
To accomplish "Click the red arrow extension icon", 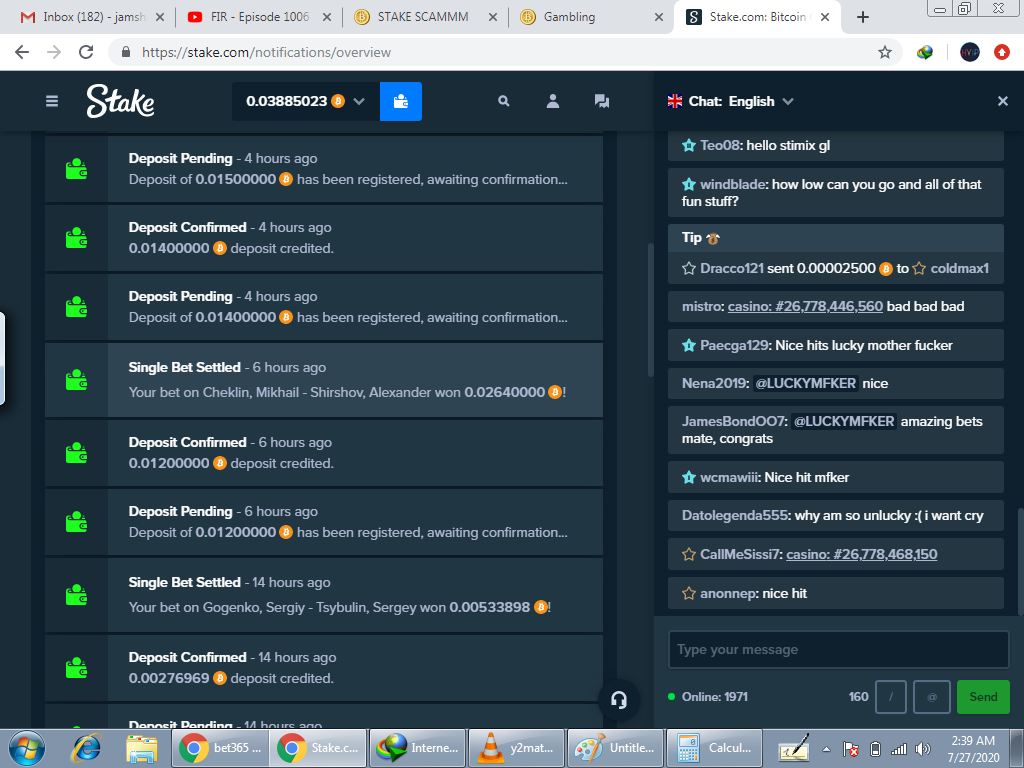I will point(1002,52).
